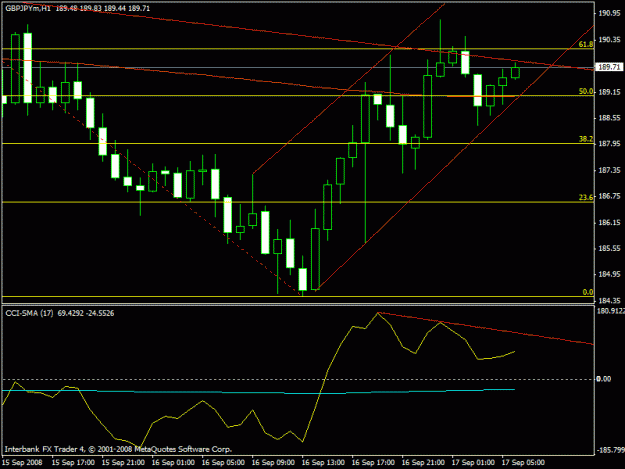Click the CCI-SMA (17) indicator label
625x469 pixels.
pos(29,313)
